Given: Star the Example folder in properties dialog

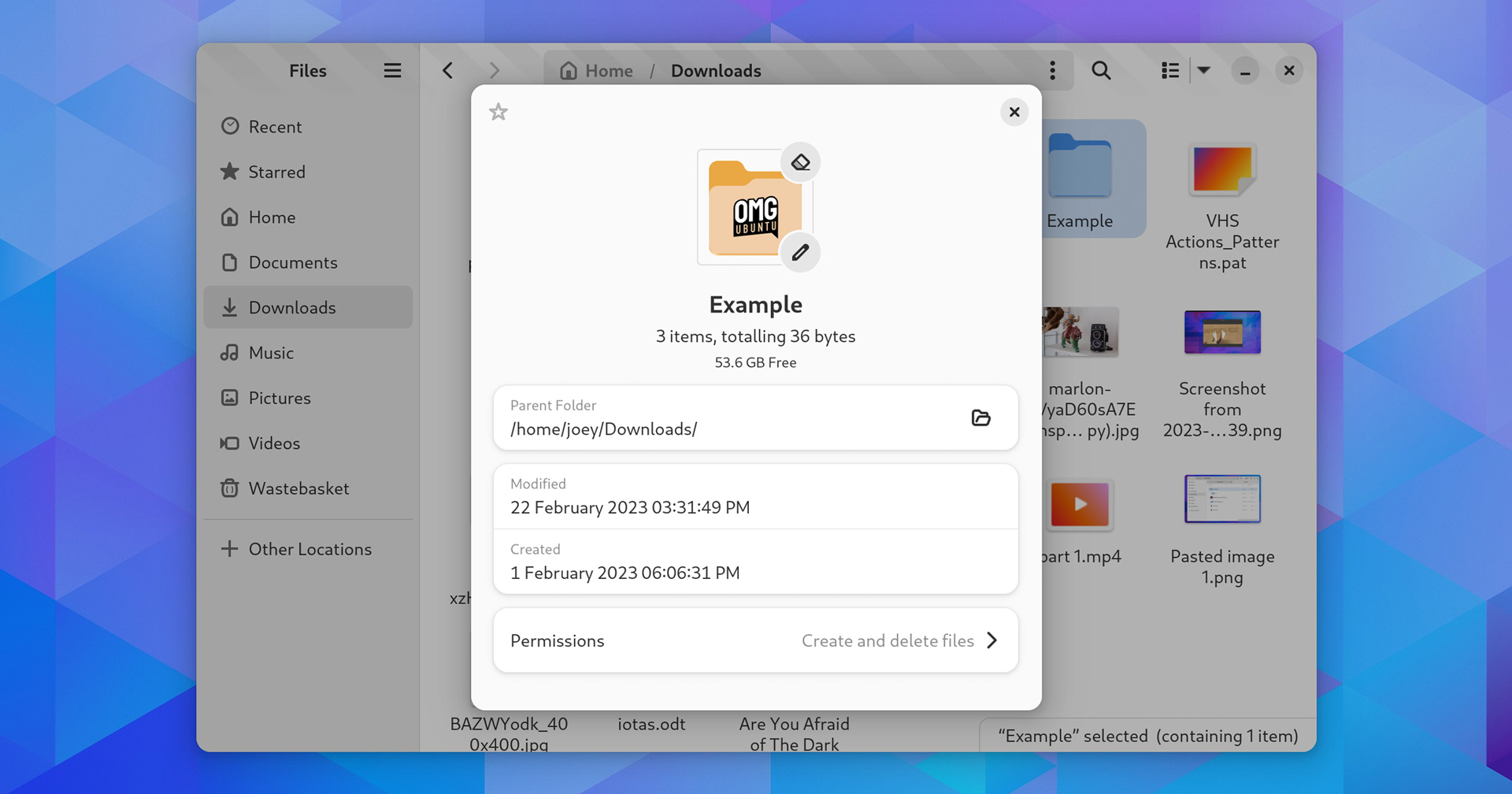Looking at the screenshot, I should coord(498,112).
